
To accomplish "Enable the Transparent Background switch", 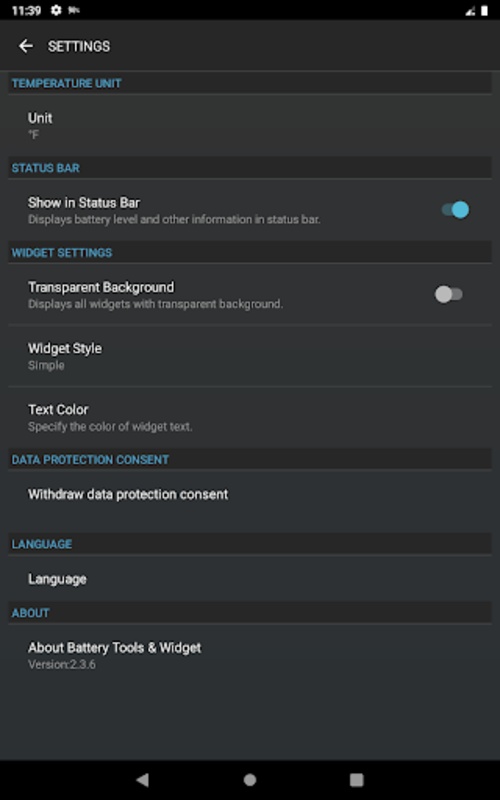I will pyautogui.click(x=449, y=294).
